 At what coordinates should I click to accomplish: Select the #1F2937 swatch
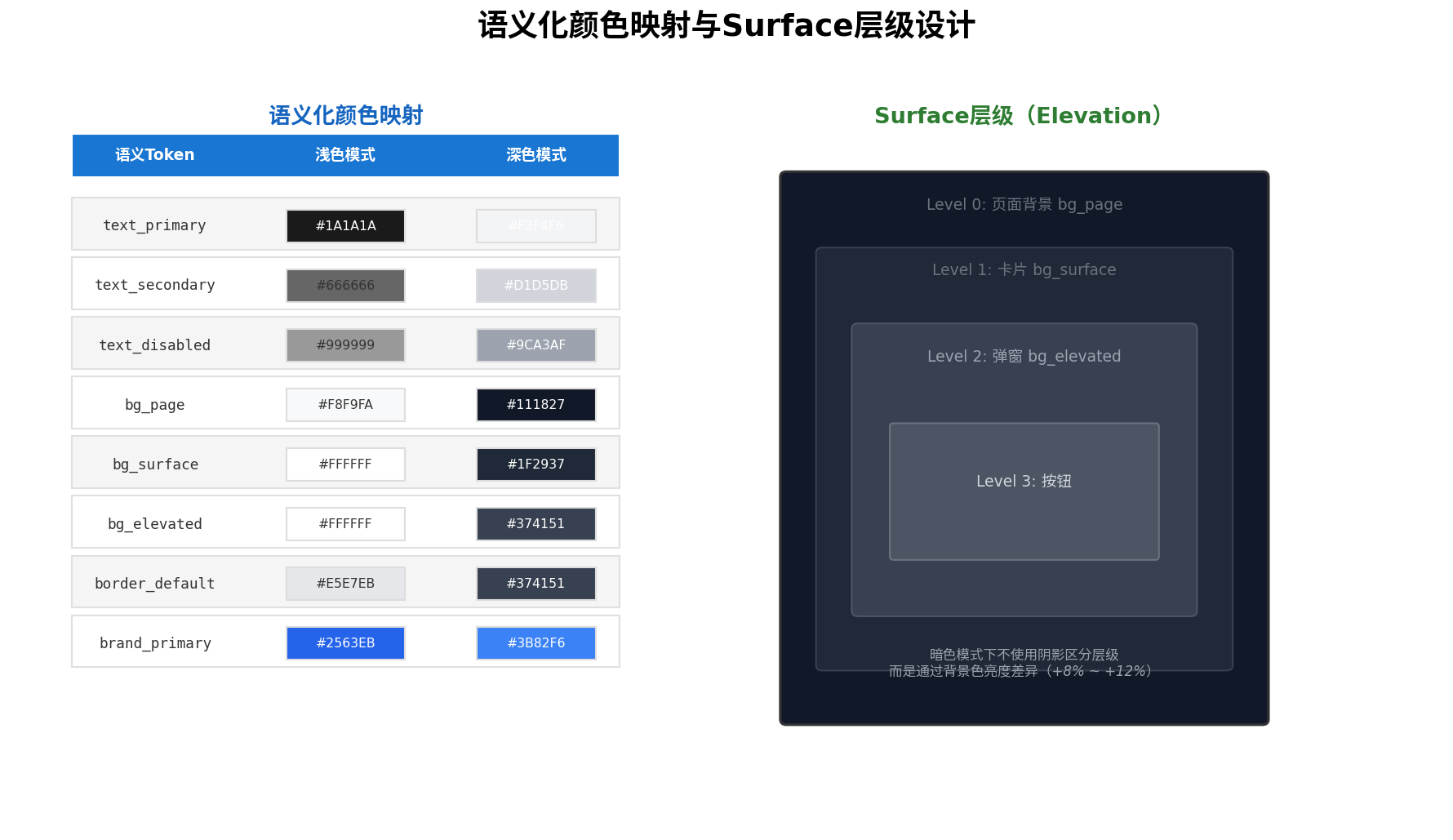point(536,464)
